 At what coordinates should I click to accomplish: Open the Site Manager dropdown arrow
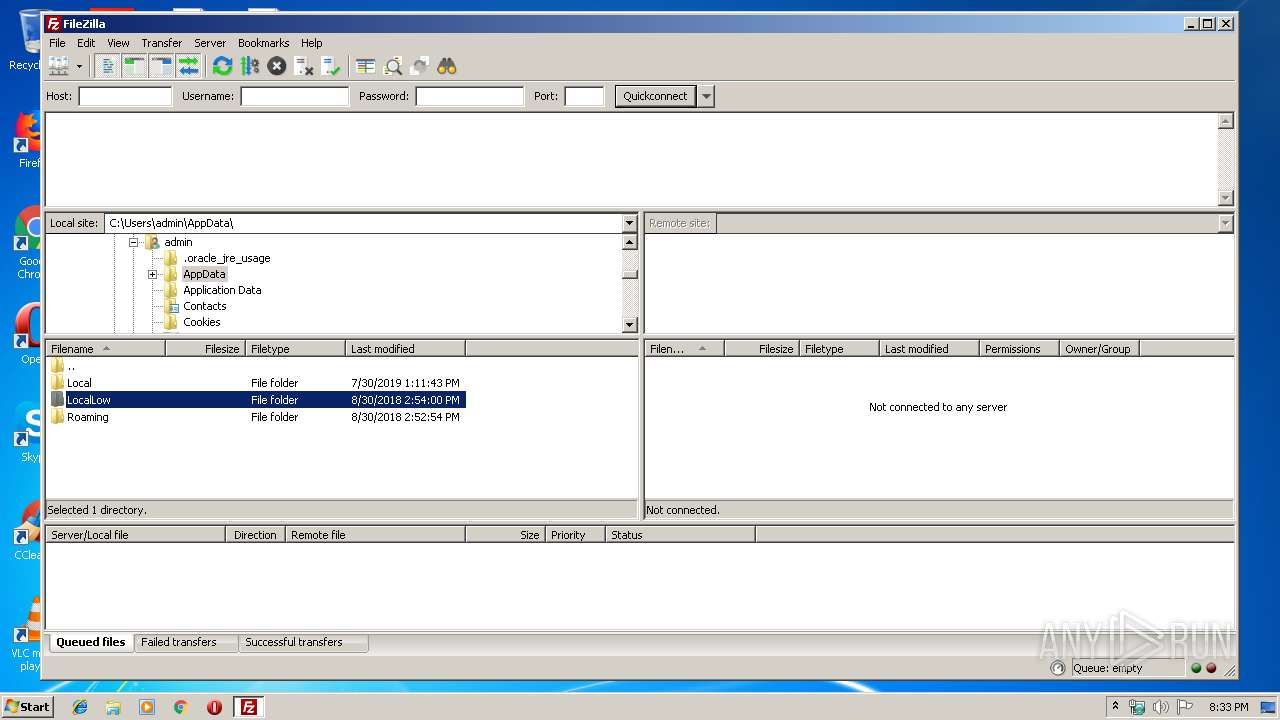(x=79, y=66)
